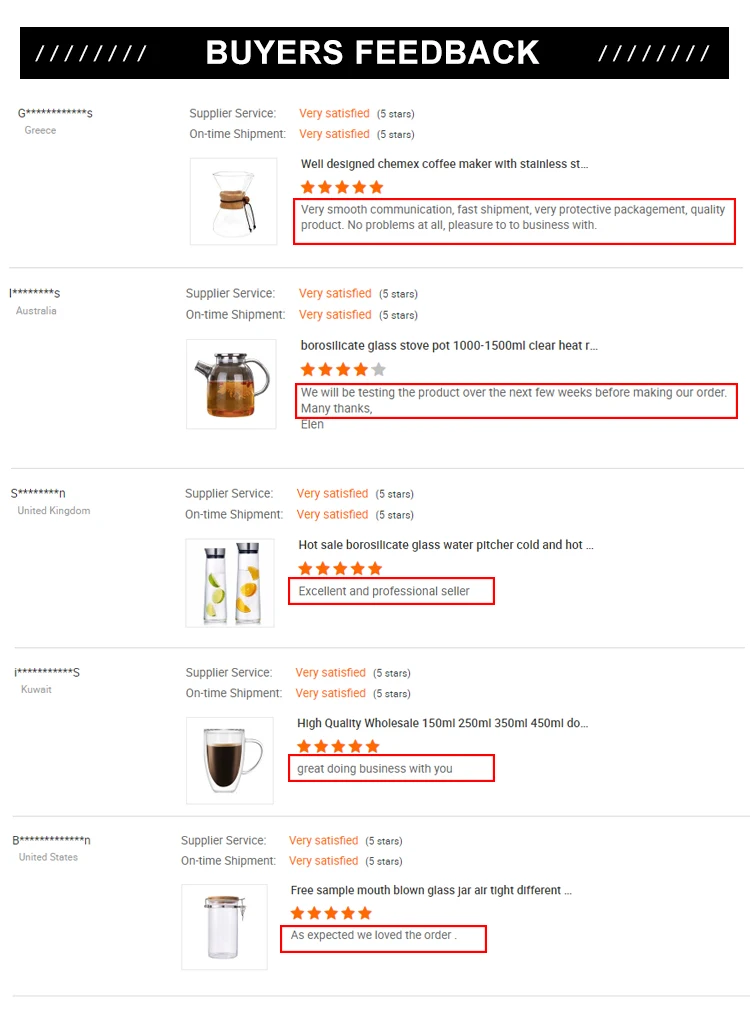Click 'As expected we loved the order' comment

(x=373, y=936)
